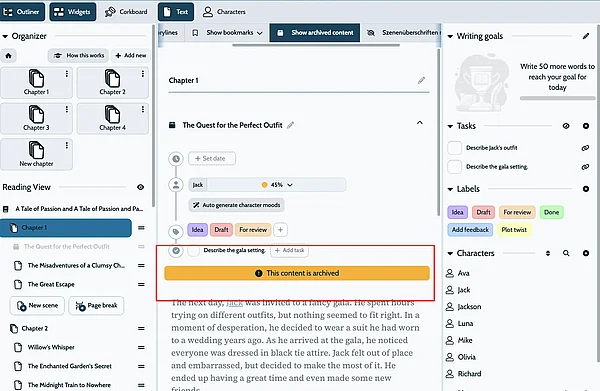Switch to the Widgets tab
Image resolution: width=600 pixels, height=391 pixels.
[x=72, y=12]
